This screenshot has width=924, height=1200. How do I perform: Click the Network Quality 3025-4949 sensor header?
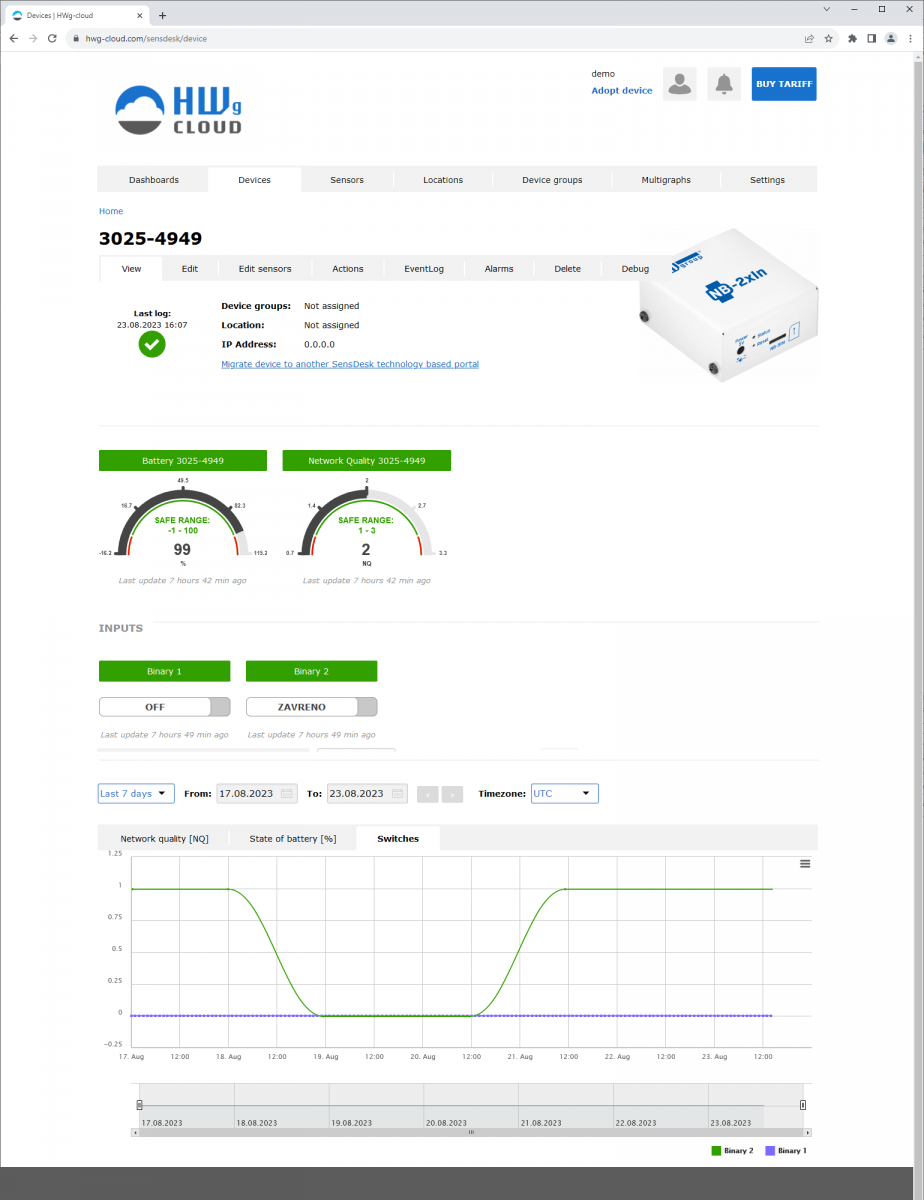coord(367,461)
